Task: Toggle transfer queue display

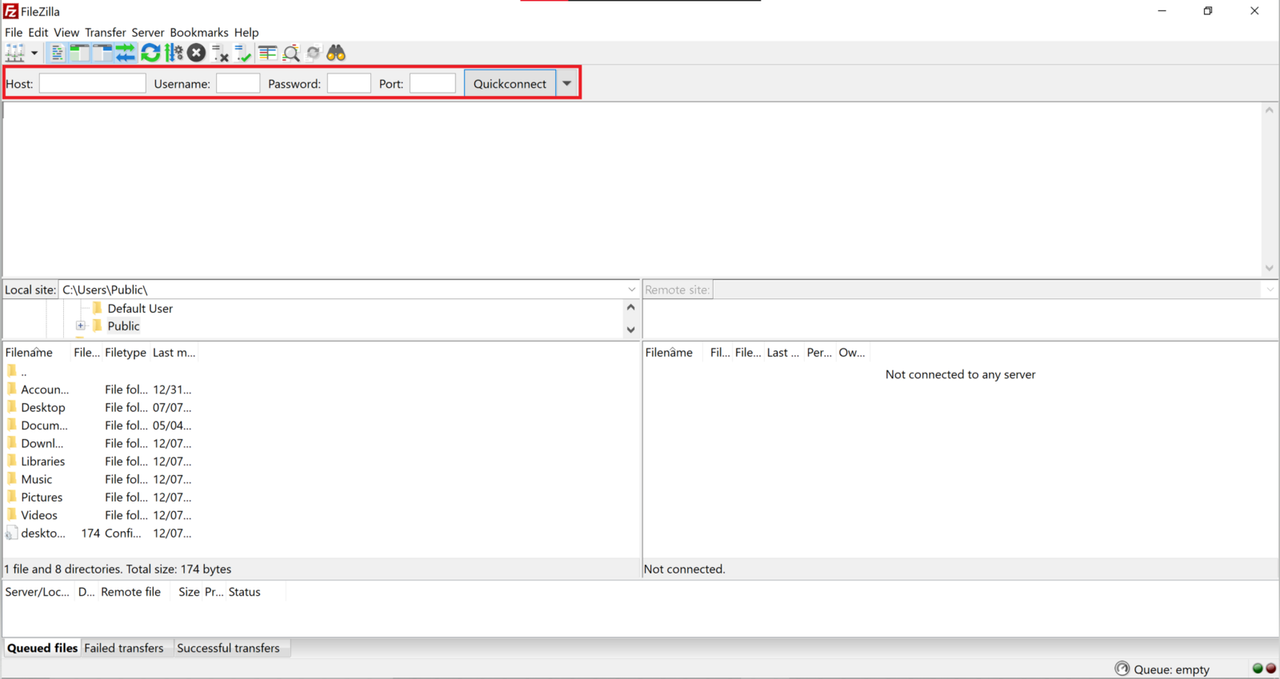Action: click(126, 53)
